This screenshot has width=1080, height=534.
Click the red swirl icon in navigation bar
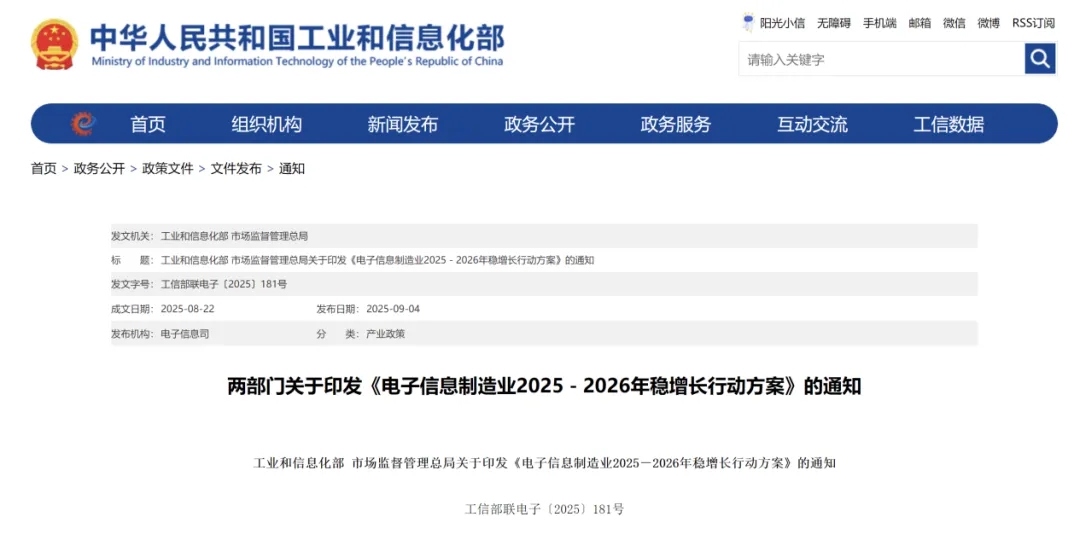click(x=83, y=124)
